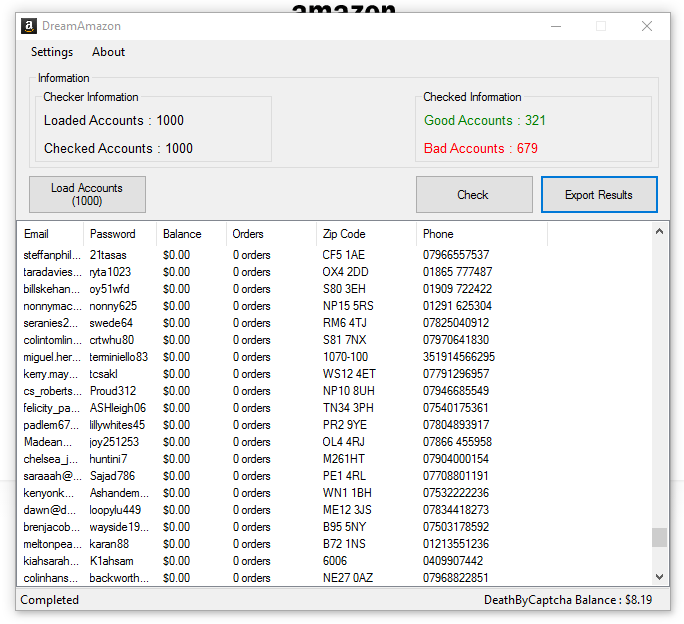Select the taradavies... account row

[335, 272]
